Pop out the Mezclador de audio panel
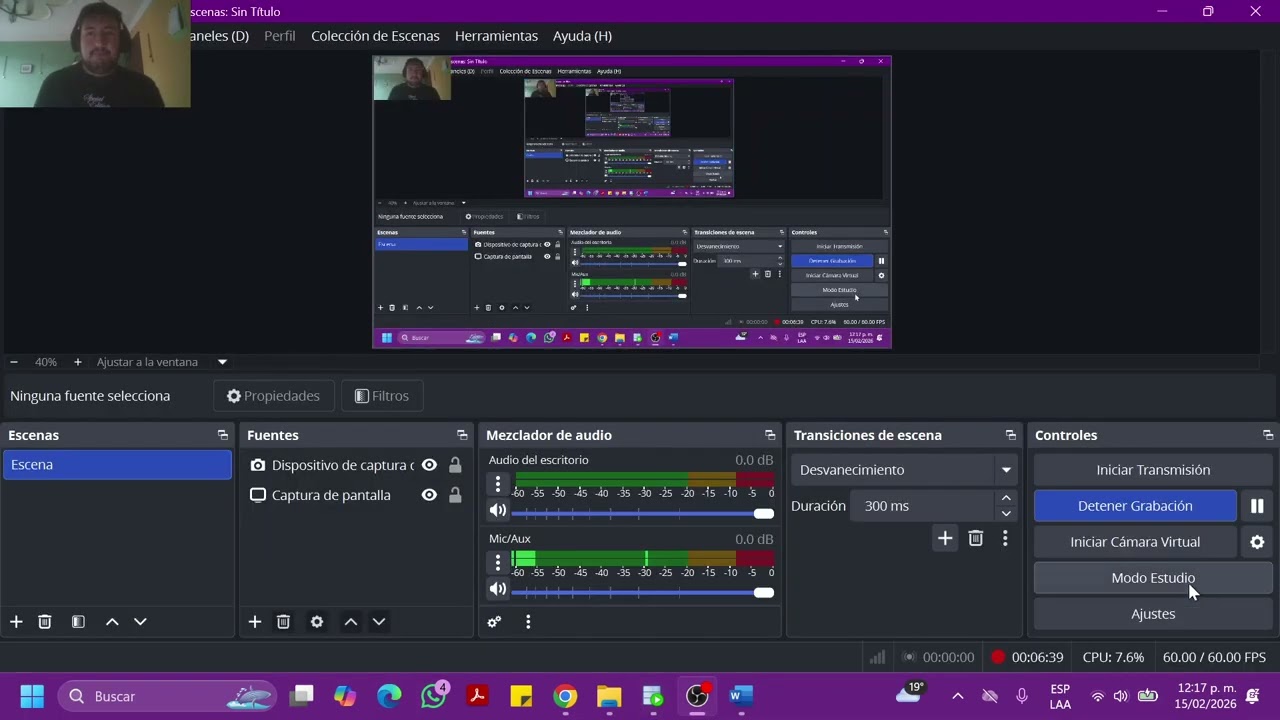This screenshot has width=1280, height=720. click(770, 435)
